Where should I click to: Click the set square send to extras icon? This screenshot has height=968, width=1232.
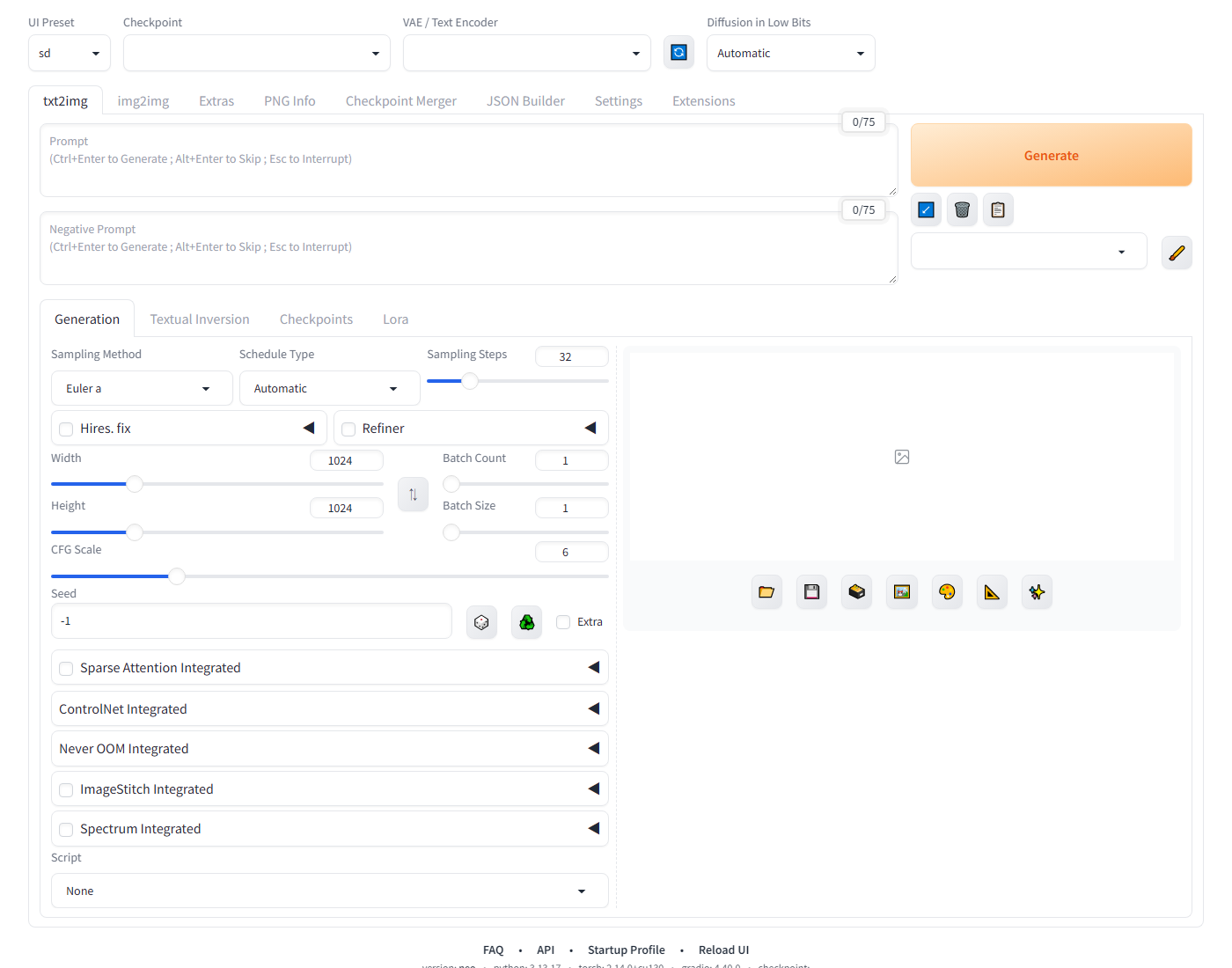tap(992, 592)
